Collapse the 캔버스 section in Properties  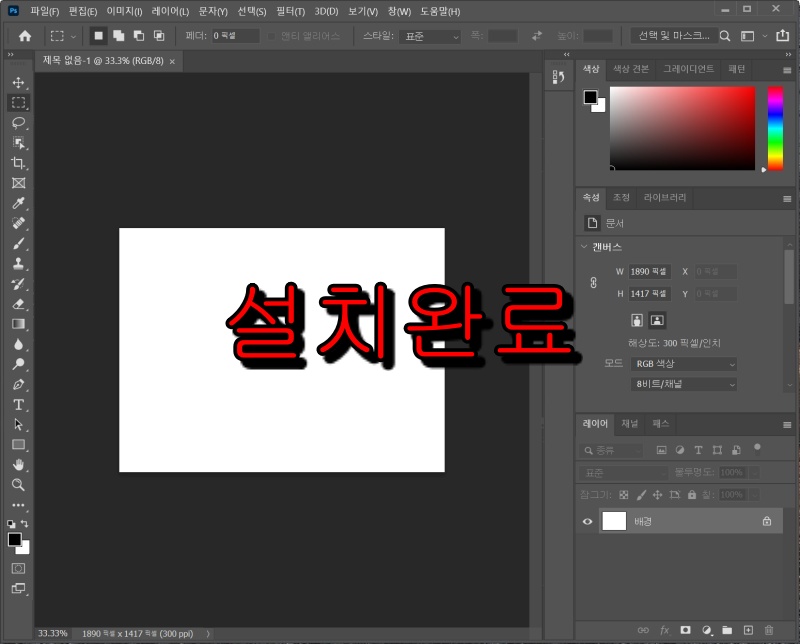(585, 246)
